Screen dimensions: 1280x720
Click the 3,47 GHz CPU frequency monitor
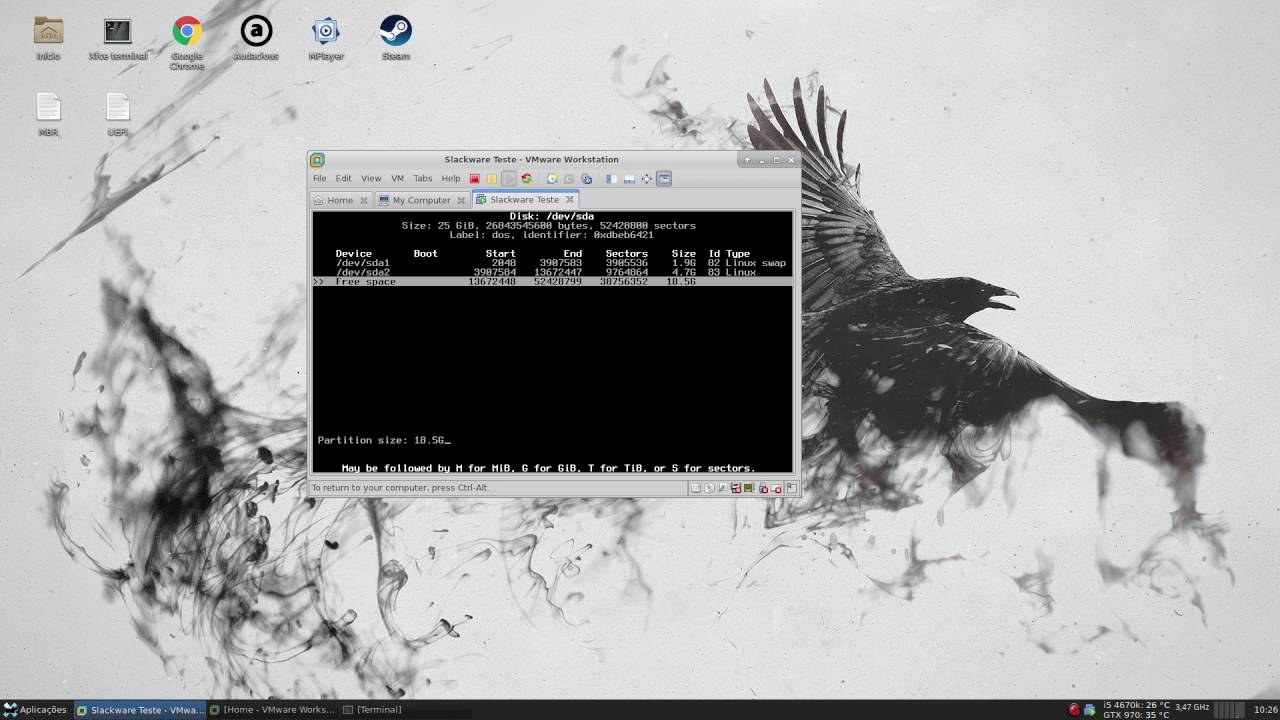click(x=1192, y=707)
